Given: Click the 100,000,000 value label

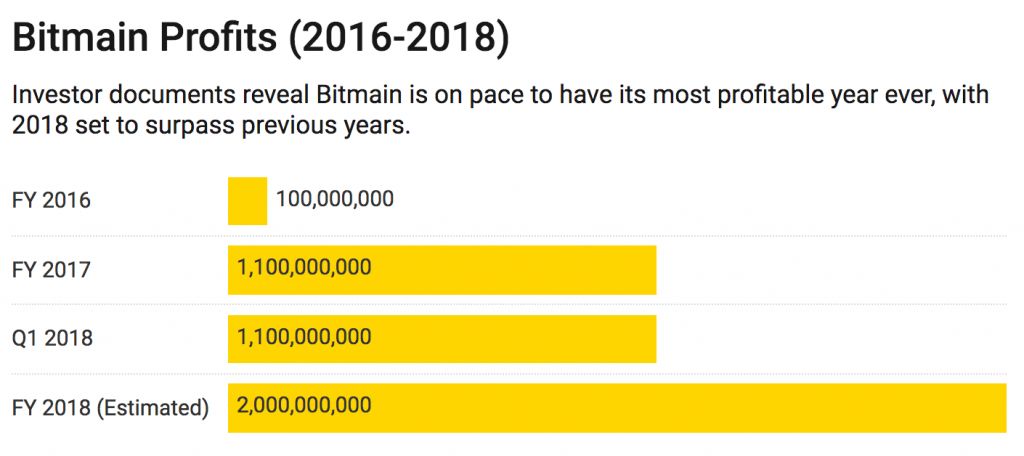Looking at the screenshot, I should (x=335, y=199).
